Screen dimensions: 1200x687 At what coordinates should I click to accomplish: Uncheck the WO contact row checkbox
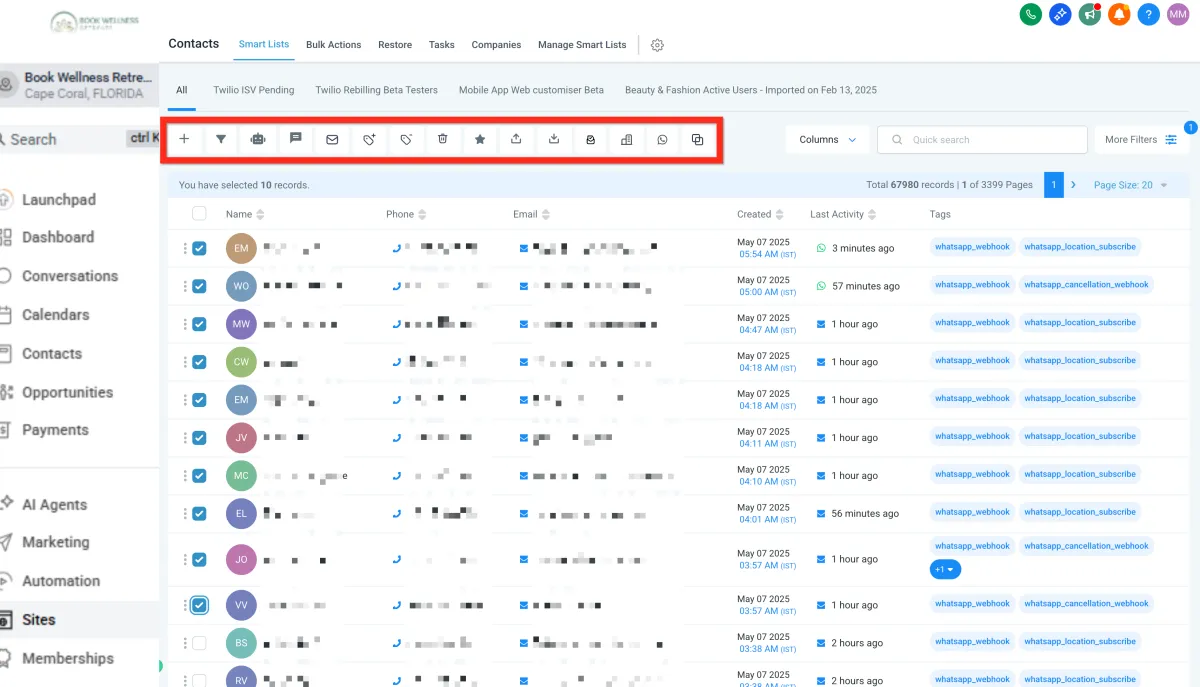199,286
